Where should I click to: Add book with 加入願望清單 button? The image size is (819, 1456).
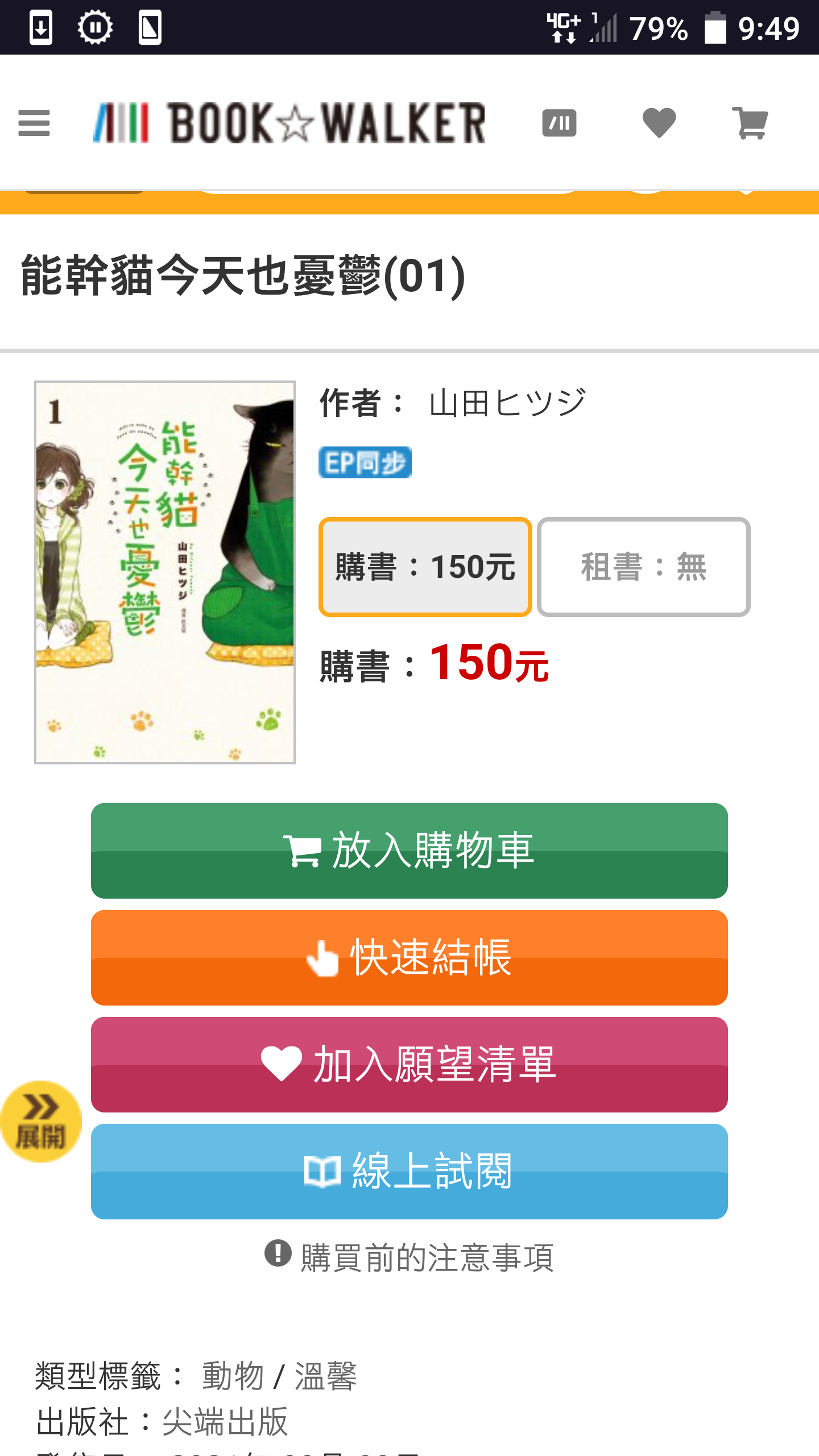pyautogui.click(x=409, y=1065)
